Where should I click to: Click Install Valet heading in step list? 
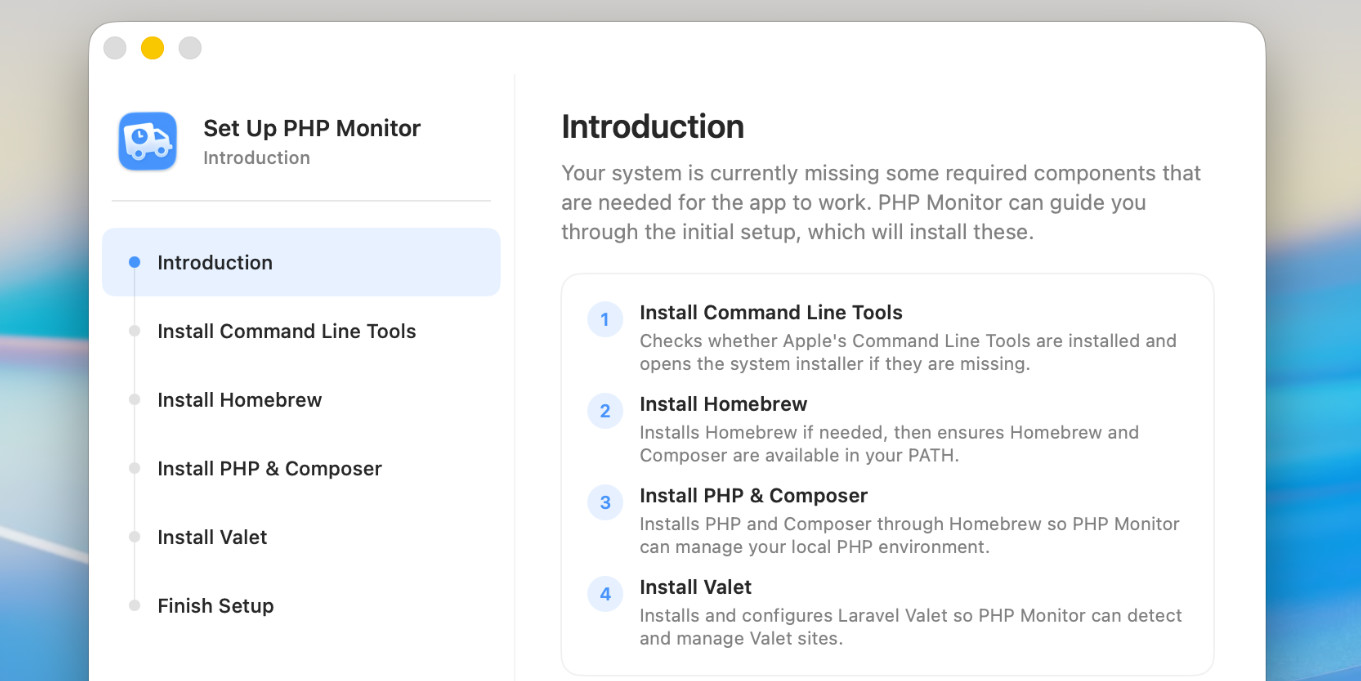(695, 587)
